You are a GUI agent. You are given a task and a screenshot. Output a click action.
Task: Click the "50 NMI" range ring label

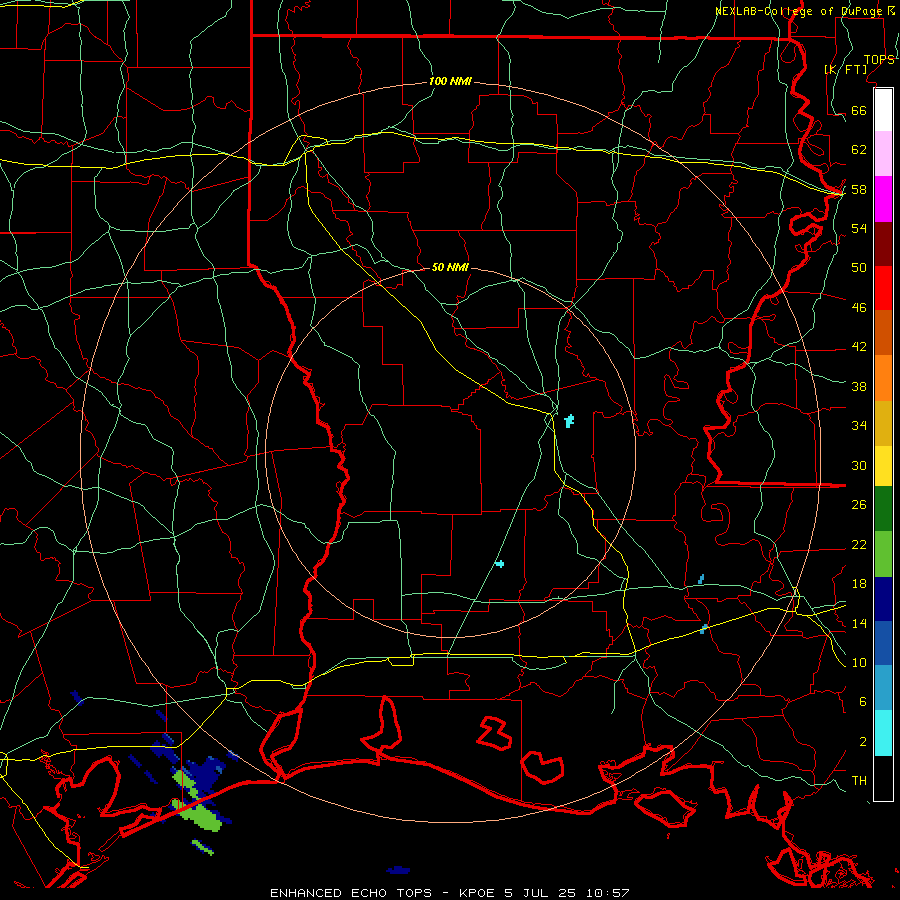(450, 267)
